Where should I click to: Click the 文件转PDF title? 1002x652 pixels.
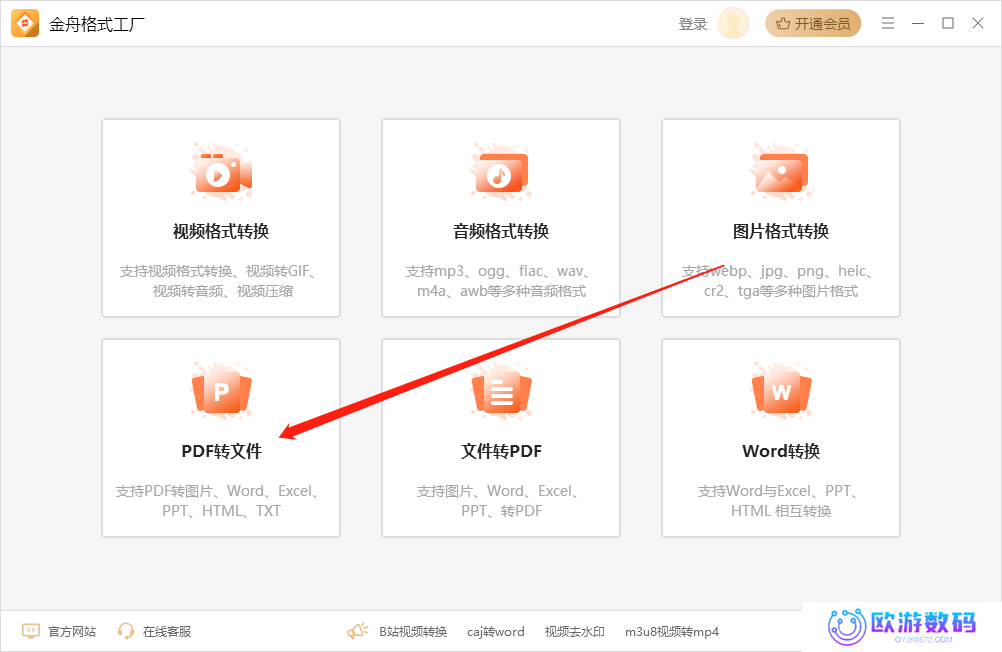click(x=502, y=451)
